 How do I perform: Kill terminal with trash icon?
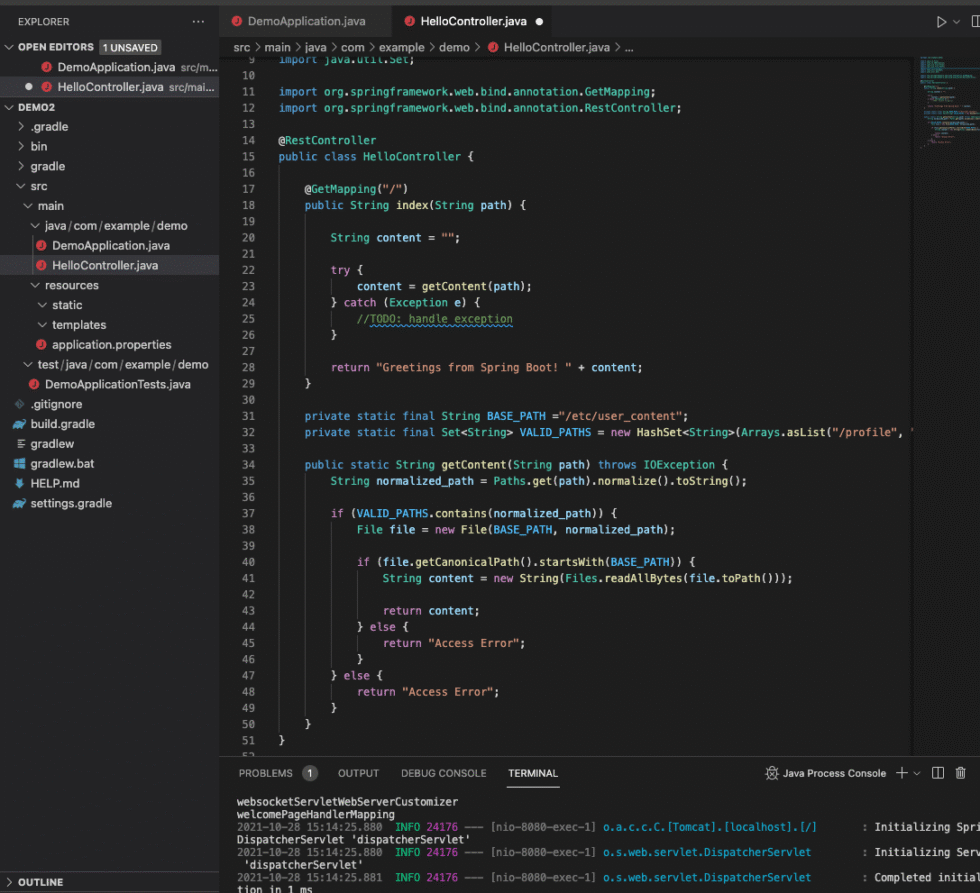click(x=961, y=773)
